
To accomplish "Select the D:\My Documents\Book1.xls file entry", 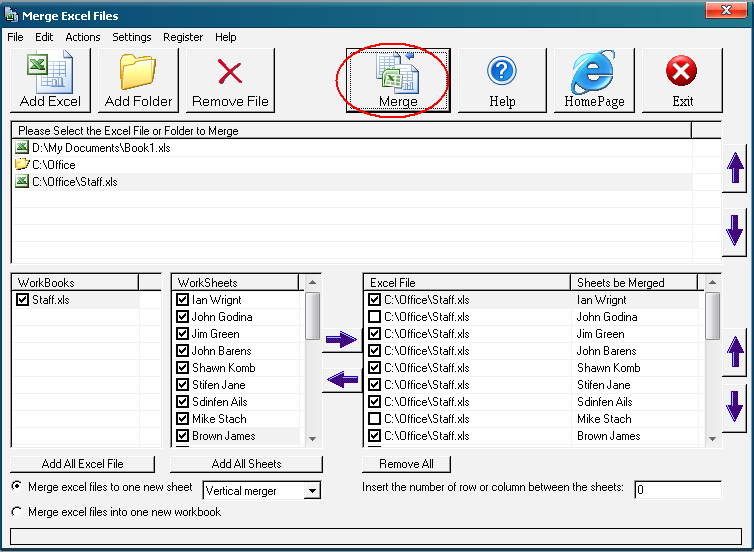I will (88, 148).
